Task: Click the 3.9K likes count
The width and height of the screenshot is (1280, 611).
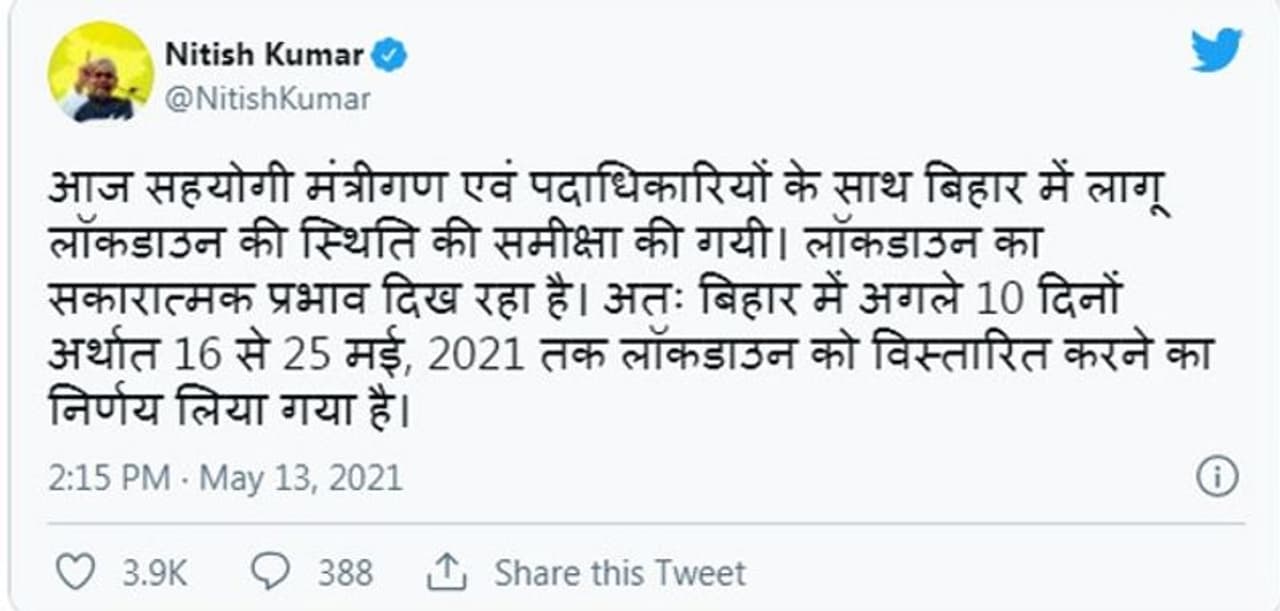Action: 154,573
